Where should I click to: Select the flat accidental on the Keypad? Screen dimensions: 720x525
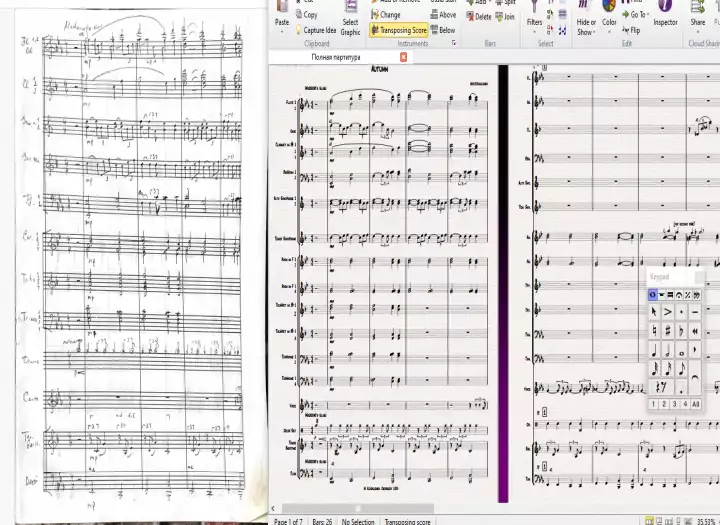tap(681, 330)
